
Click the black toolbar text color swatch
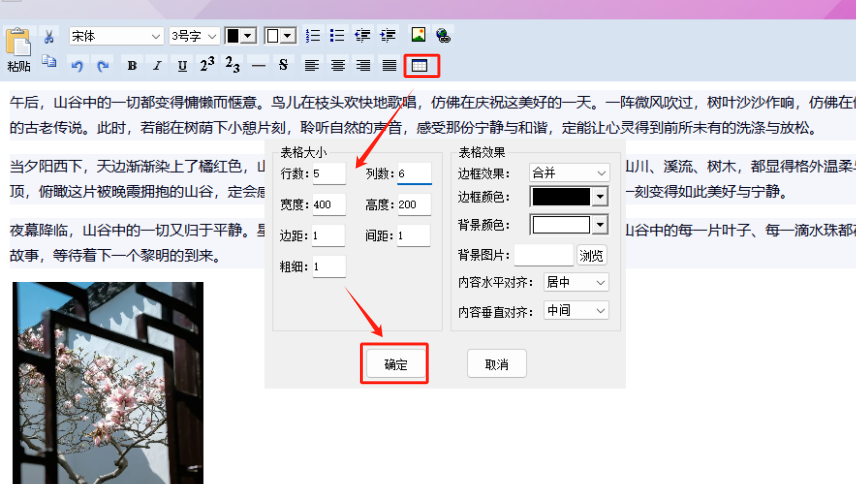(233, 36)
